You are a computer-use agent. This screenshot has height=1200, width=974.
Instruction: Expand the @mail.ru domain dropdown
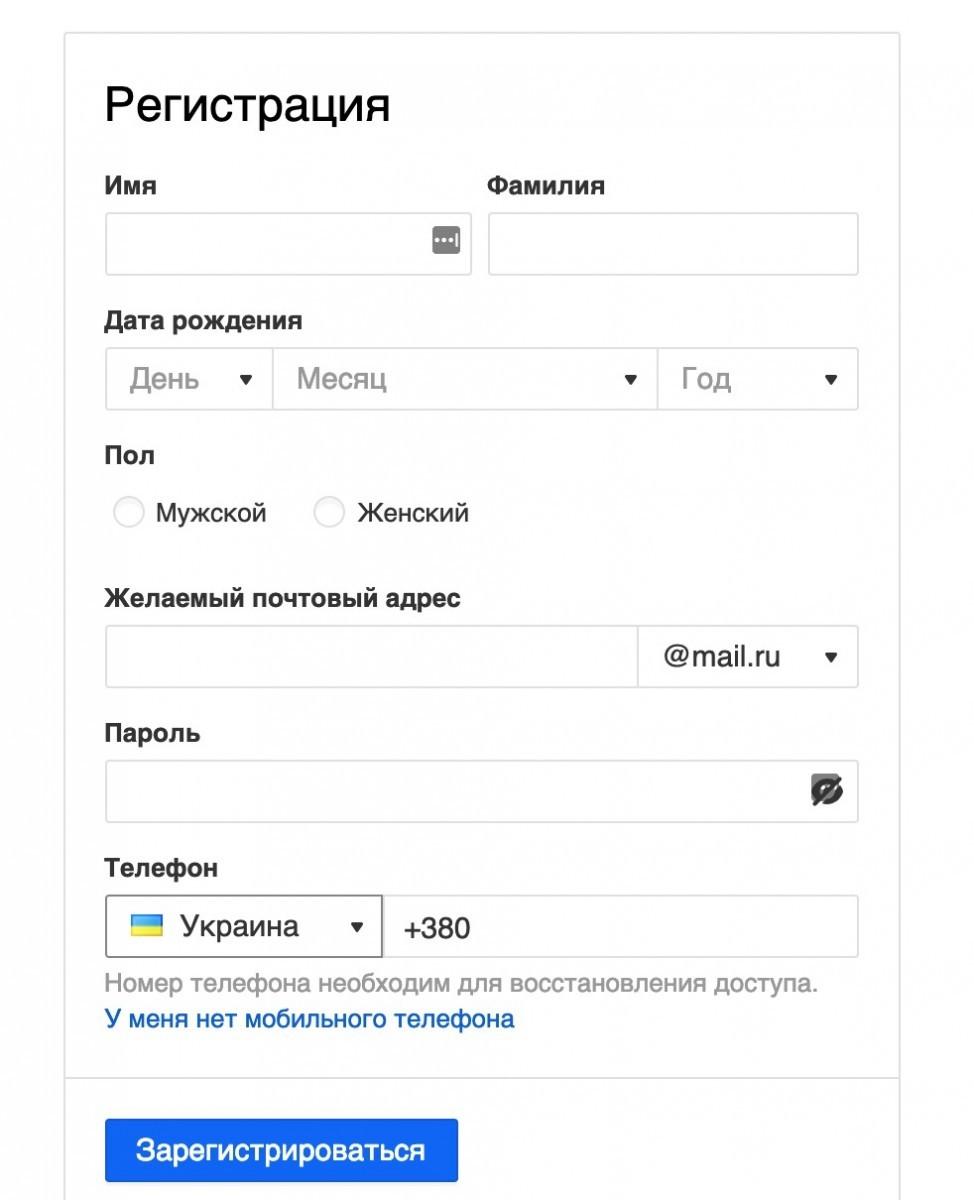tap(747, 657)
